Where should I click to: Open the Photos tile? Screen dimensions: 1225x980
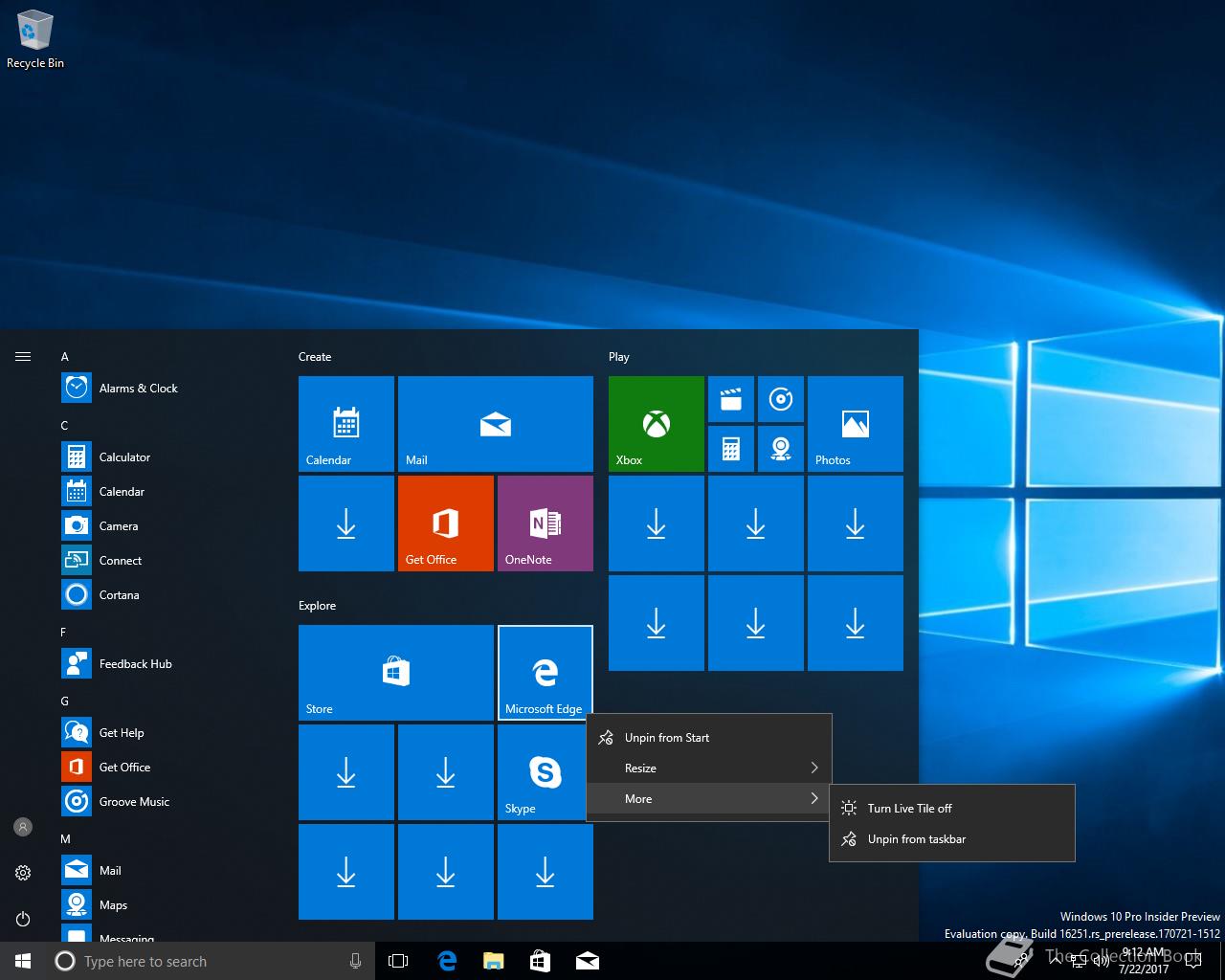tap(856, 423)
